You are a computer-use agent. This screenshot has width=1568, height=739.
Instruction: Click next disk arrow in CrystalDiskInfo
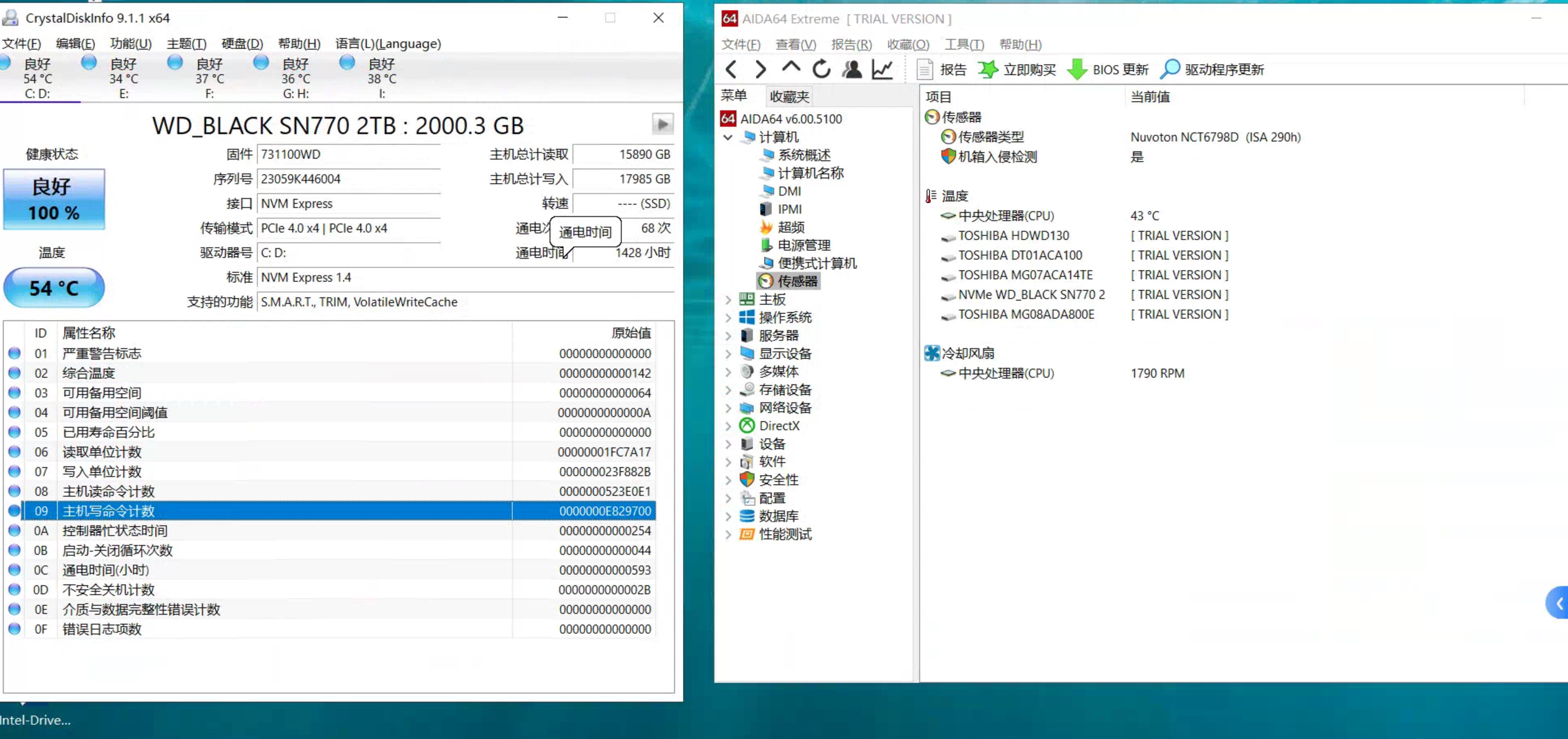click(x=662, y=124)
